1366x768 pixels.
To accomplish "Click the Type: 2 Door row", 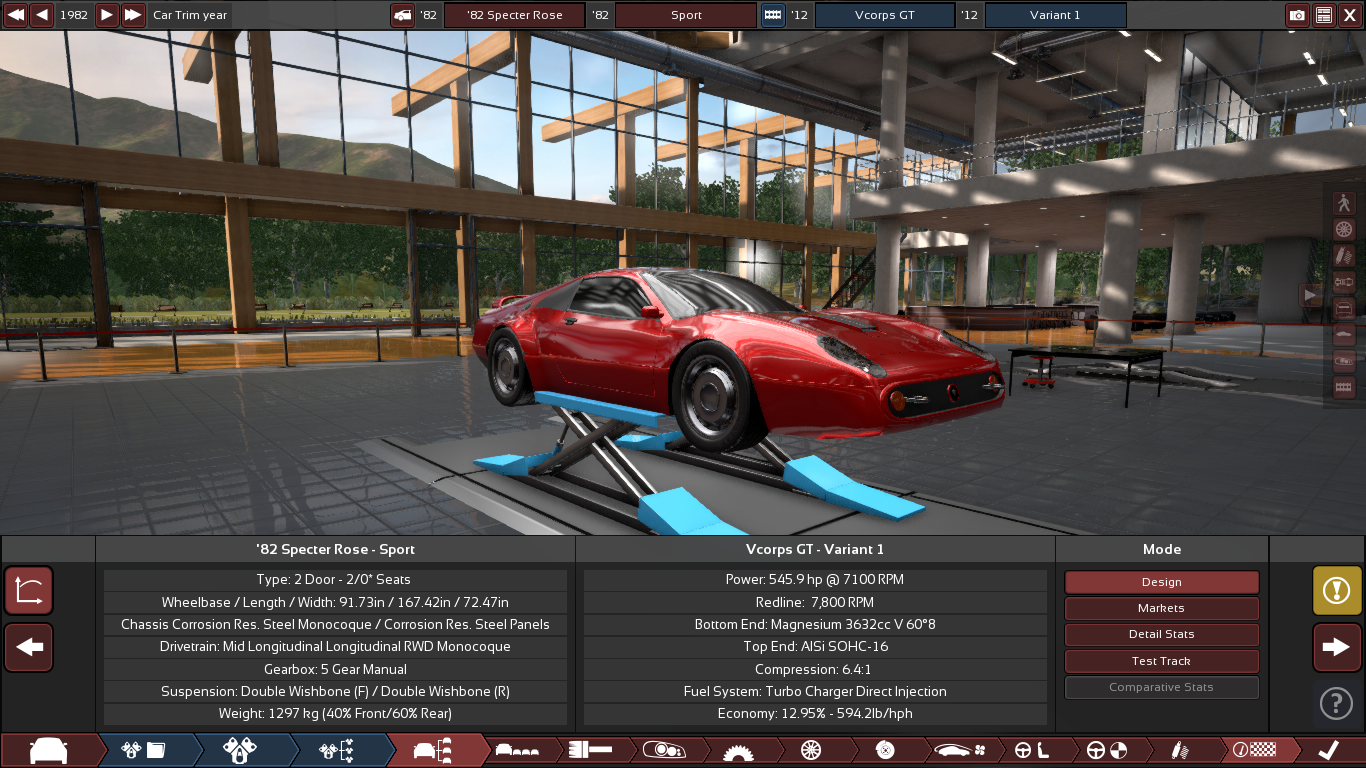I will [335, 579].
